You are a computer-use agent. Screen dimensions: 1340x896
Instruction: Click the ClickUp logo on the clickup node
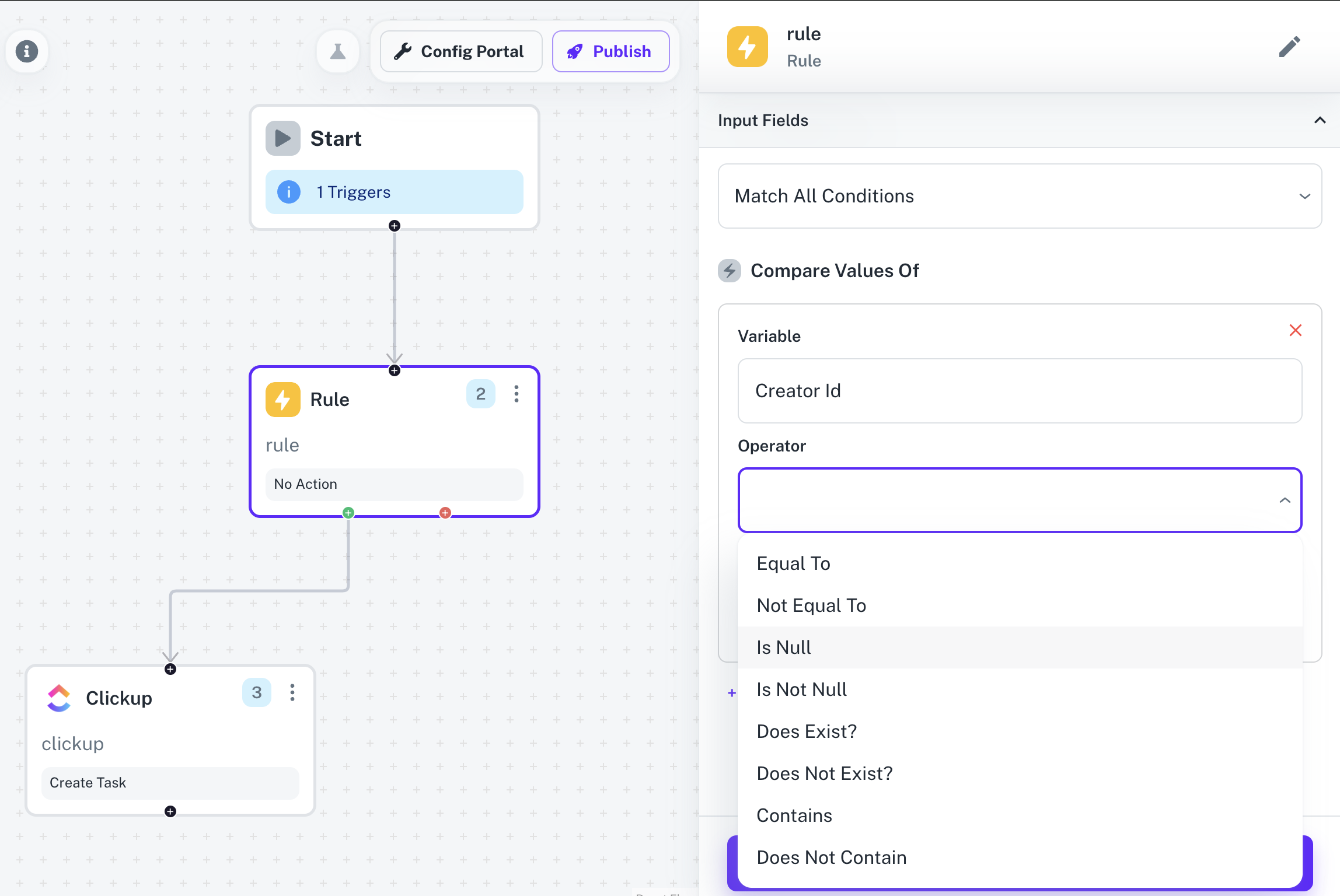[59, 698]
